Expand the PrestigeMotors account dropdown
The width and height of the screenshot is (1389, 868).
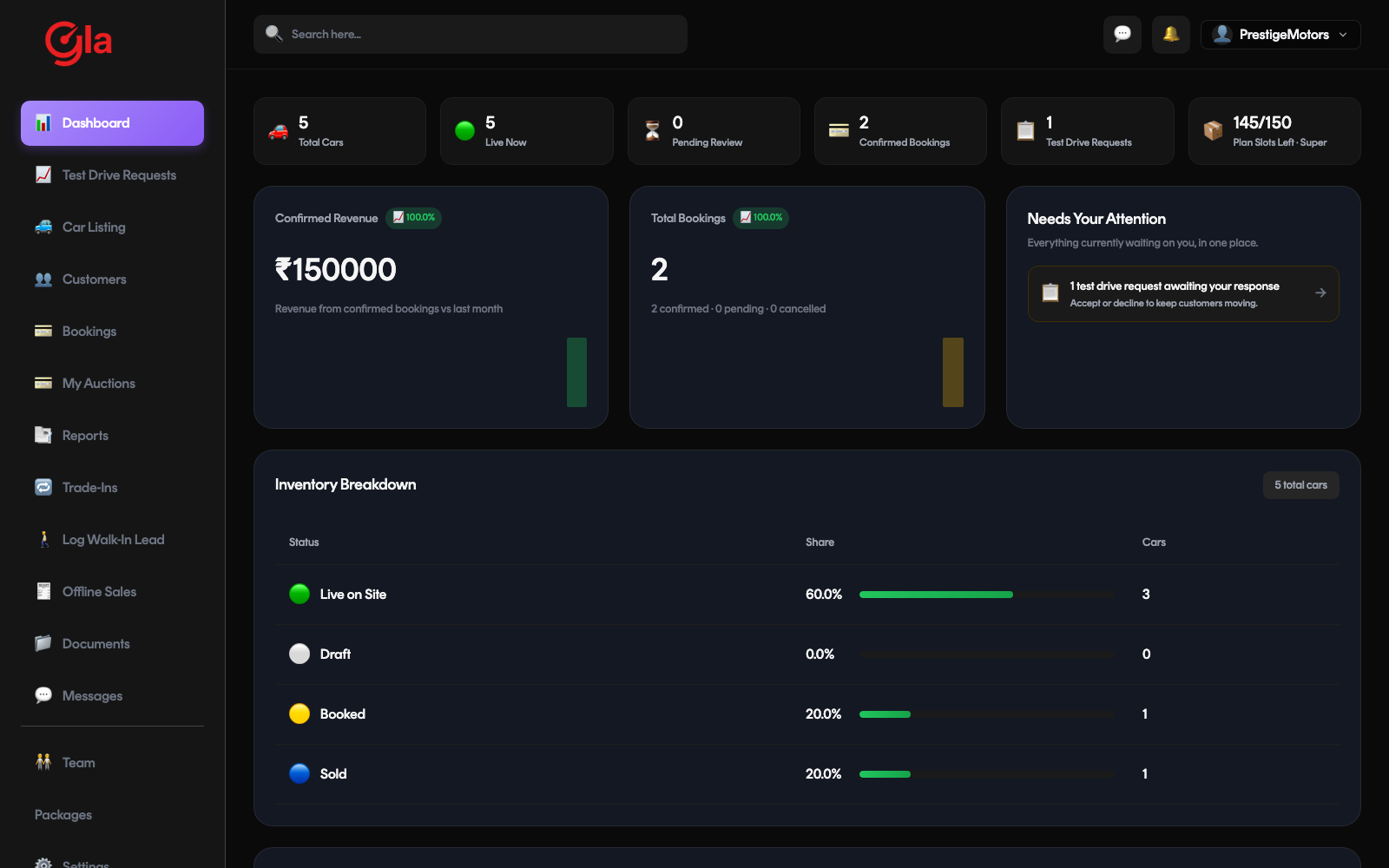(1280, 35)
